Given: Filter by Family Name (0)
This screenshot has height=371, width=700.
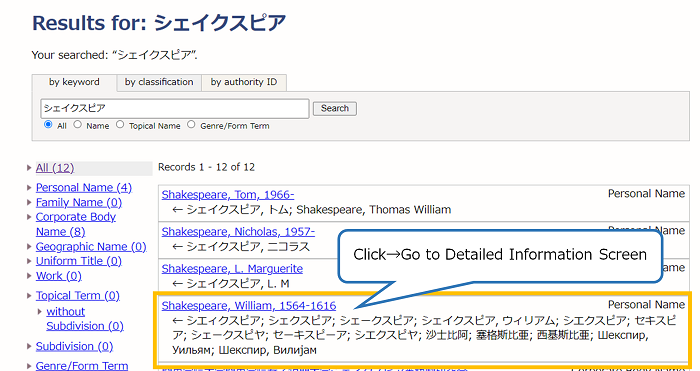Looking at the screenshot, I should tap(79, 203).
